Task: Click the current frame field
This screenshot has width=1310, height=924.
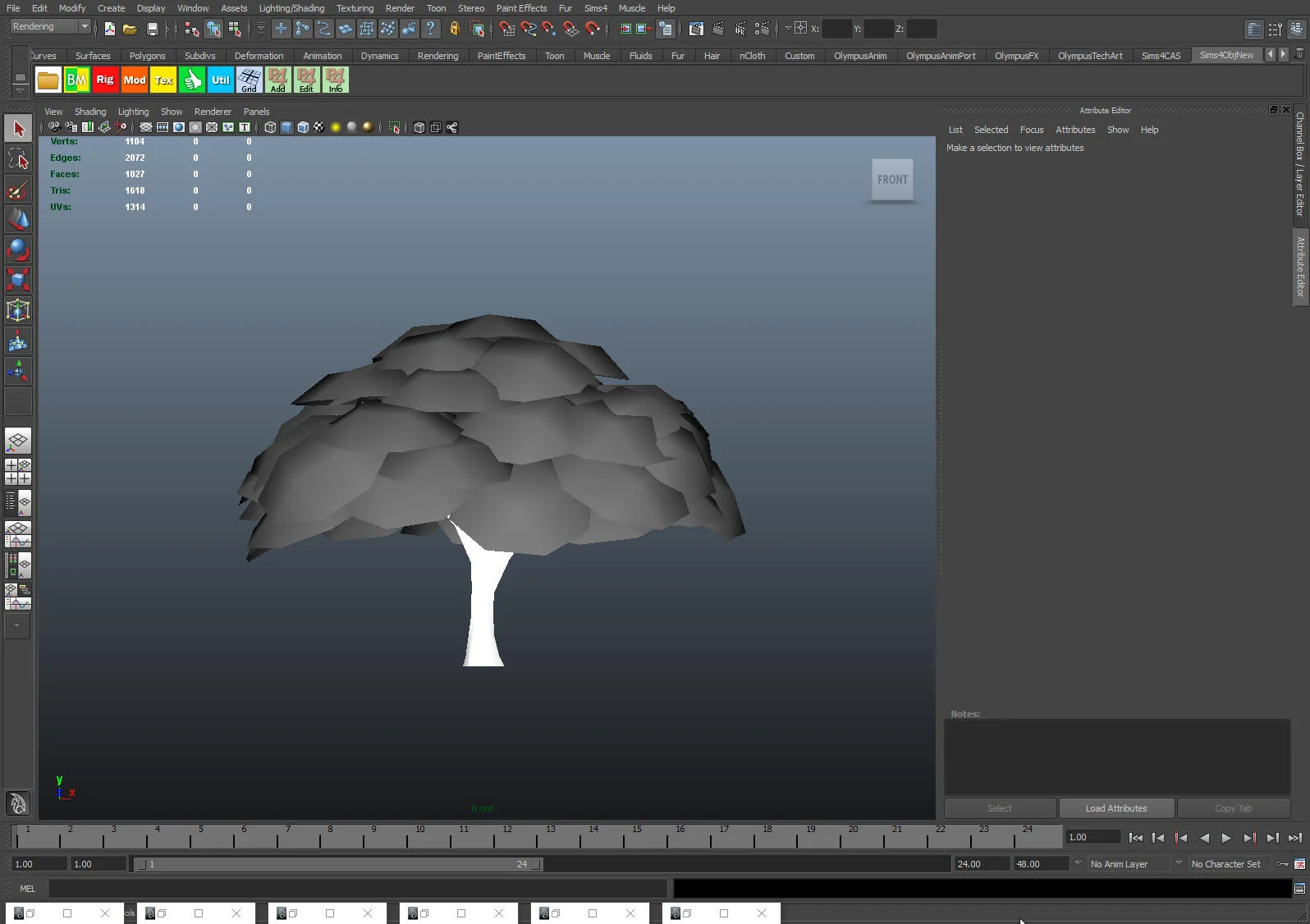Action: click(1092, 837)
